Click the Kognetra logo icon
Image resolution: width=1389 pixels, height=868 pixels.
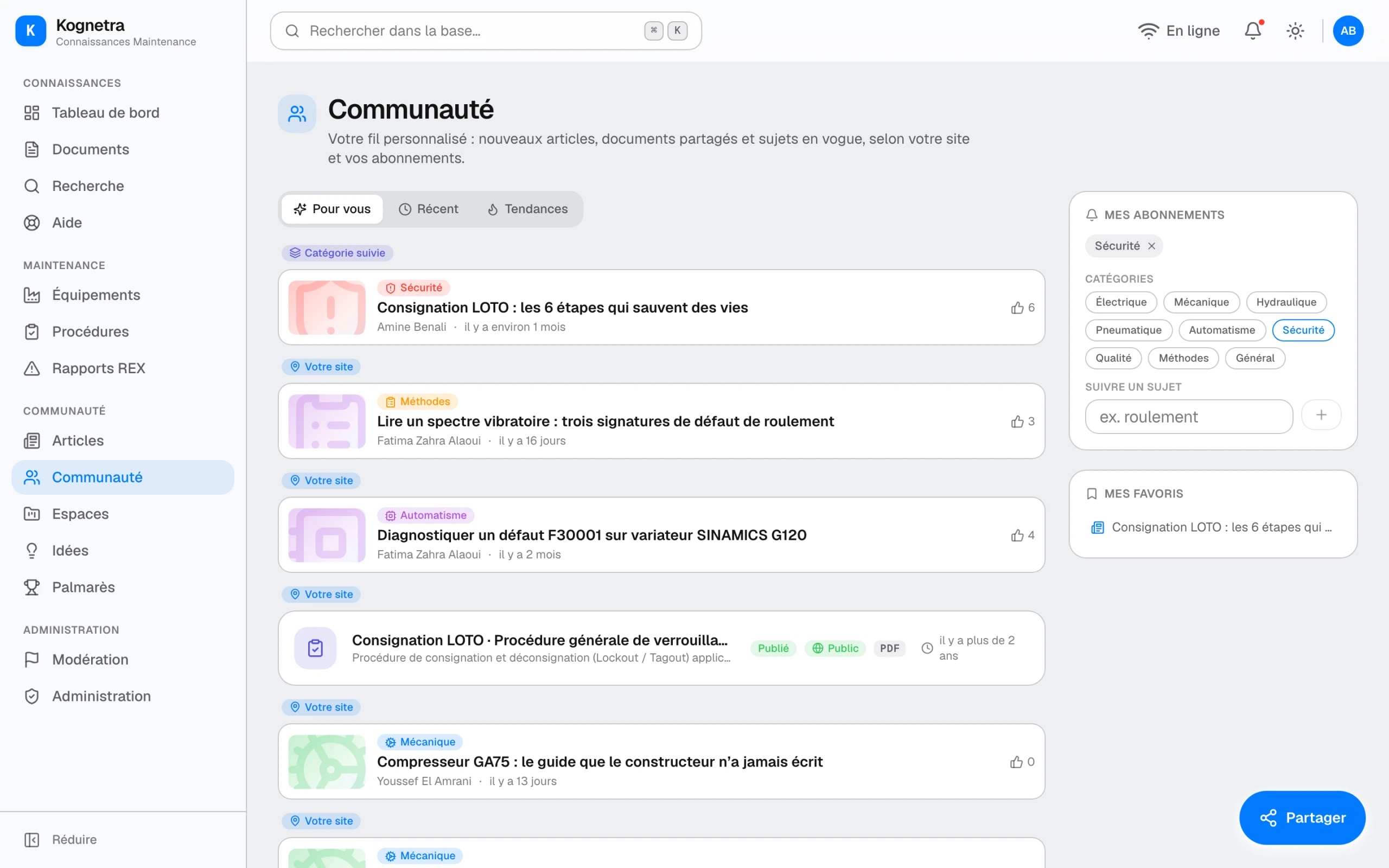(30, 31)
